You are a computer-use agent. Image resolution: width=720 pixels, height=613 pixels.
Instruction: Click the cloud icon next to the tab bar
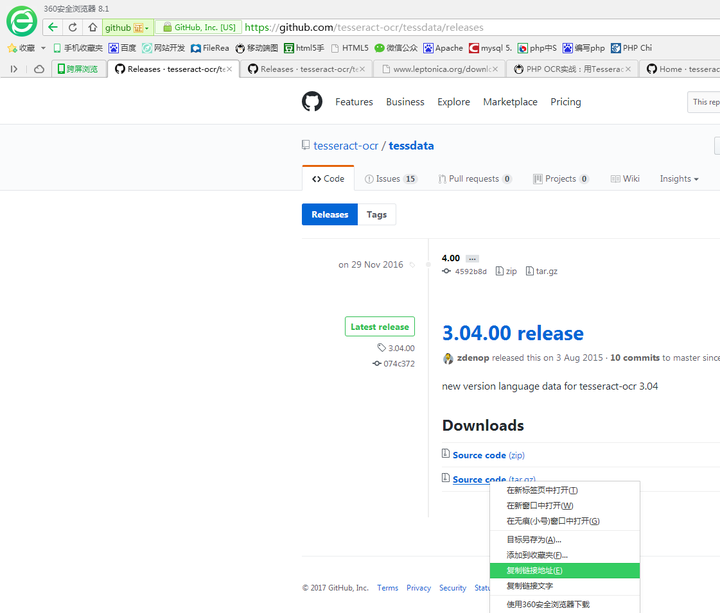[x=39, y=69]
